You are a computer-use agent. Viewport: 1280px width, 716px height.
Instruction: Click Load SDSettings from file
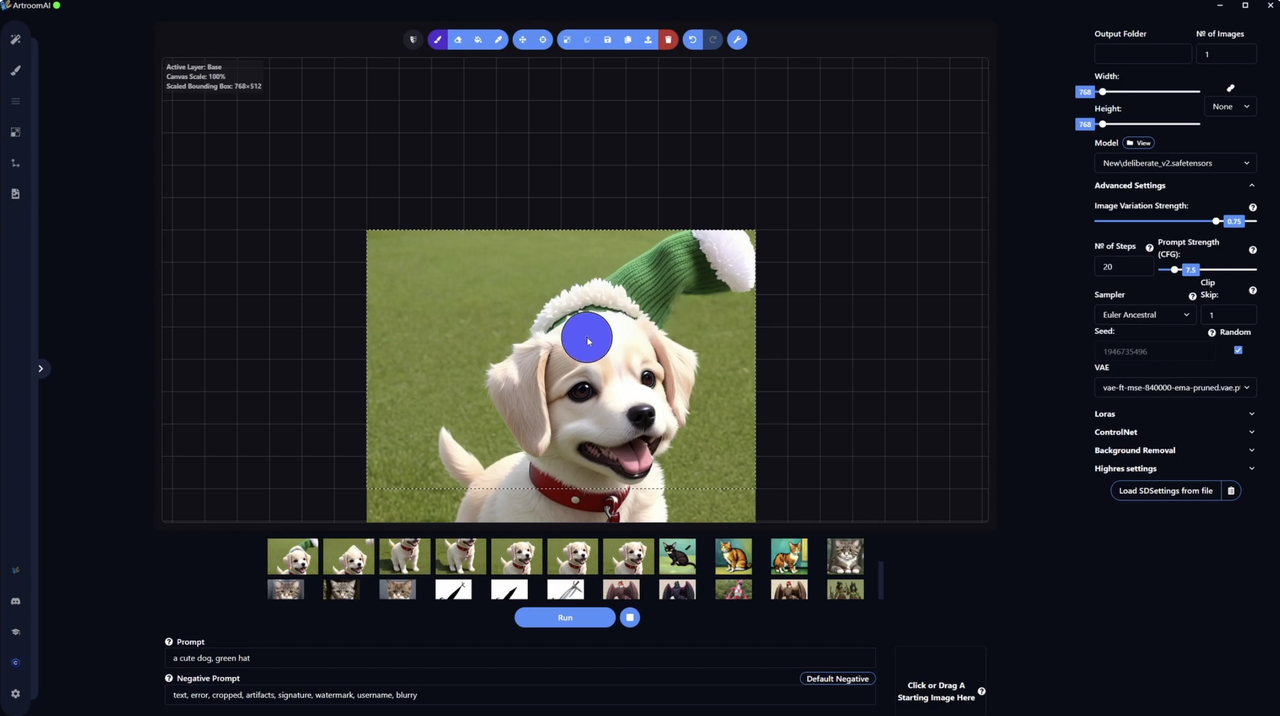(1165, 490)
